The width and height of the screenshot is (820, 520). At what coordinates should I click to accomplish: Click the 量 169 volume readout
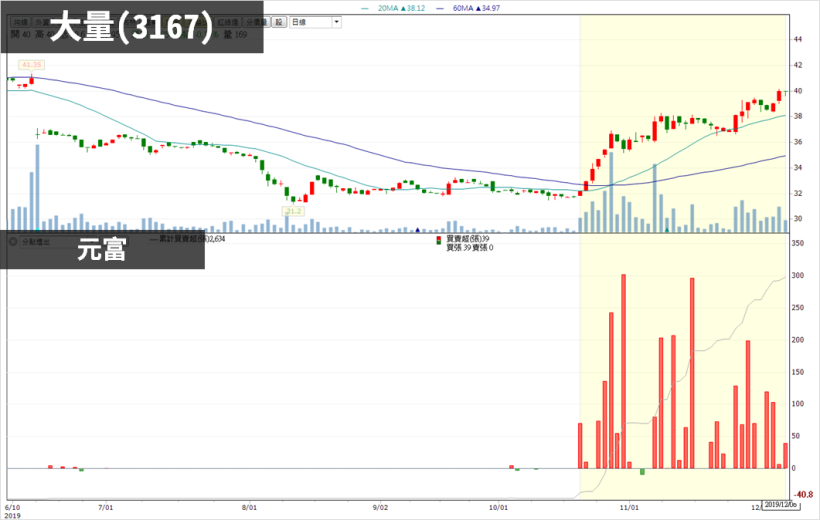(235, 35)
